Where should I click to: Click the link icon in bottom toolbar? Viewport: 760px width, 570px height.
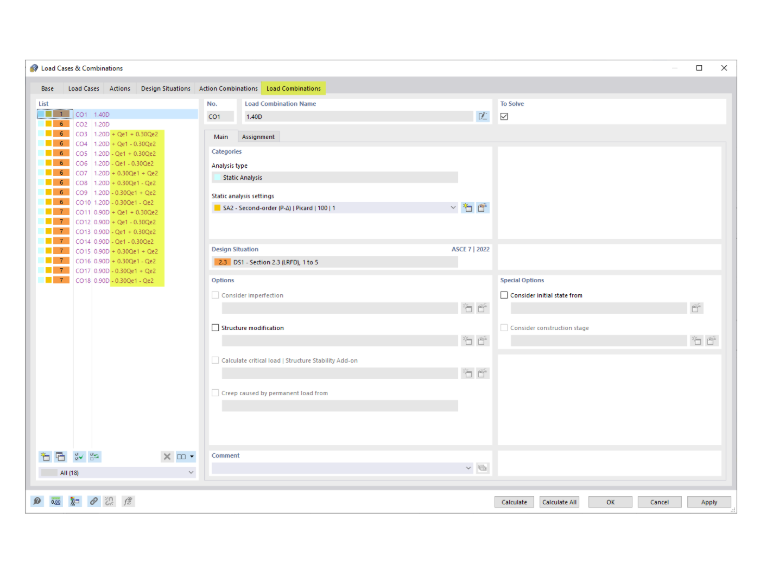point(94,501)
